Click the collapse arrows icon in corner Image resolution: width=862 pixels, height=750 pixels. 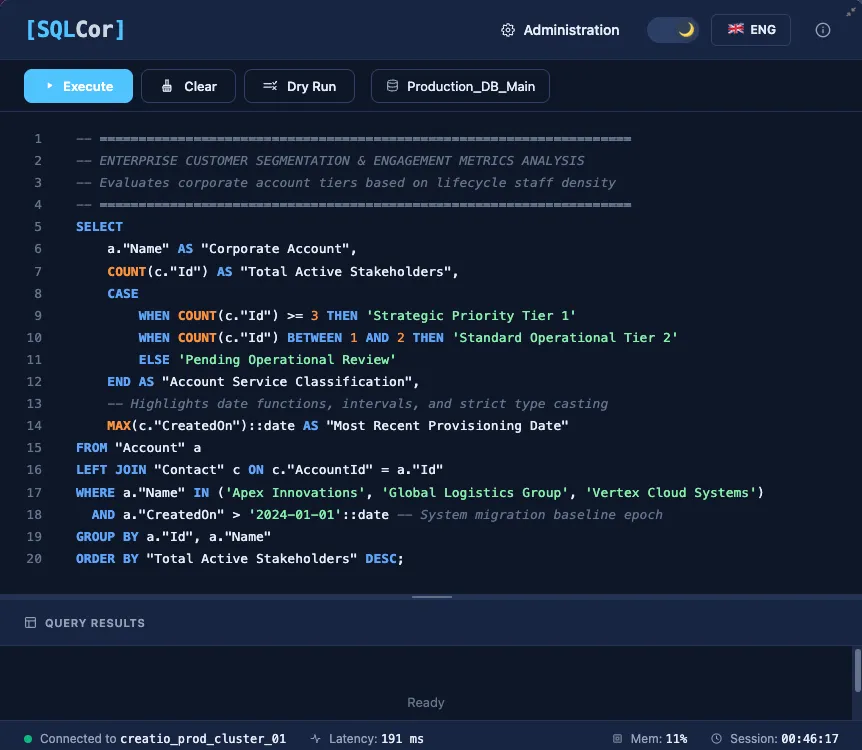pos(851,11)
